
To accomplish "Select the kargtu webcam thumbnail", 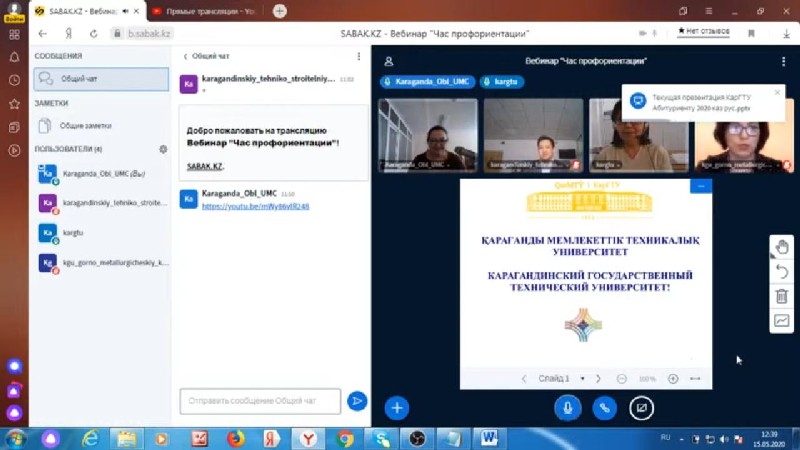I will point(639,135).
